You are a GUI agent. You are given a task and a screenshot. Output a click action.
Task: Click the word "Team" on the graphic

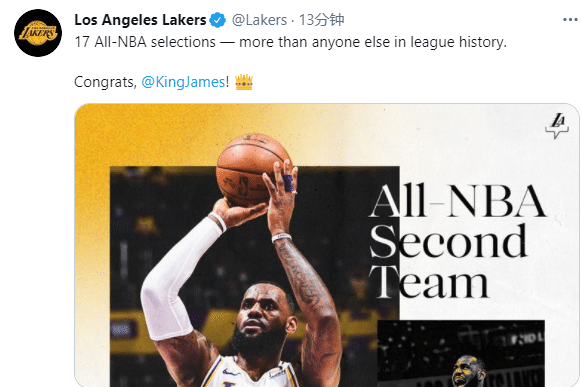(429, 282)
